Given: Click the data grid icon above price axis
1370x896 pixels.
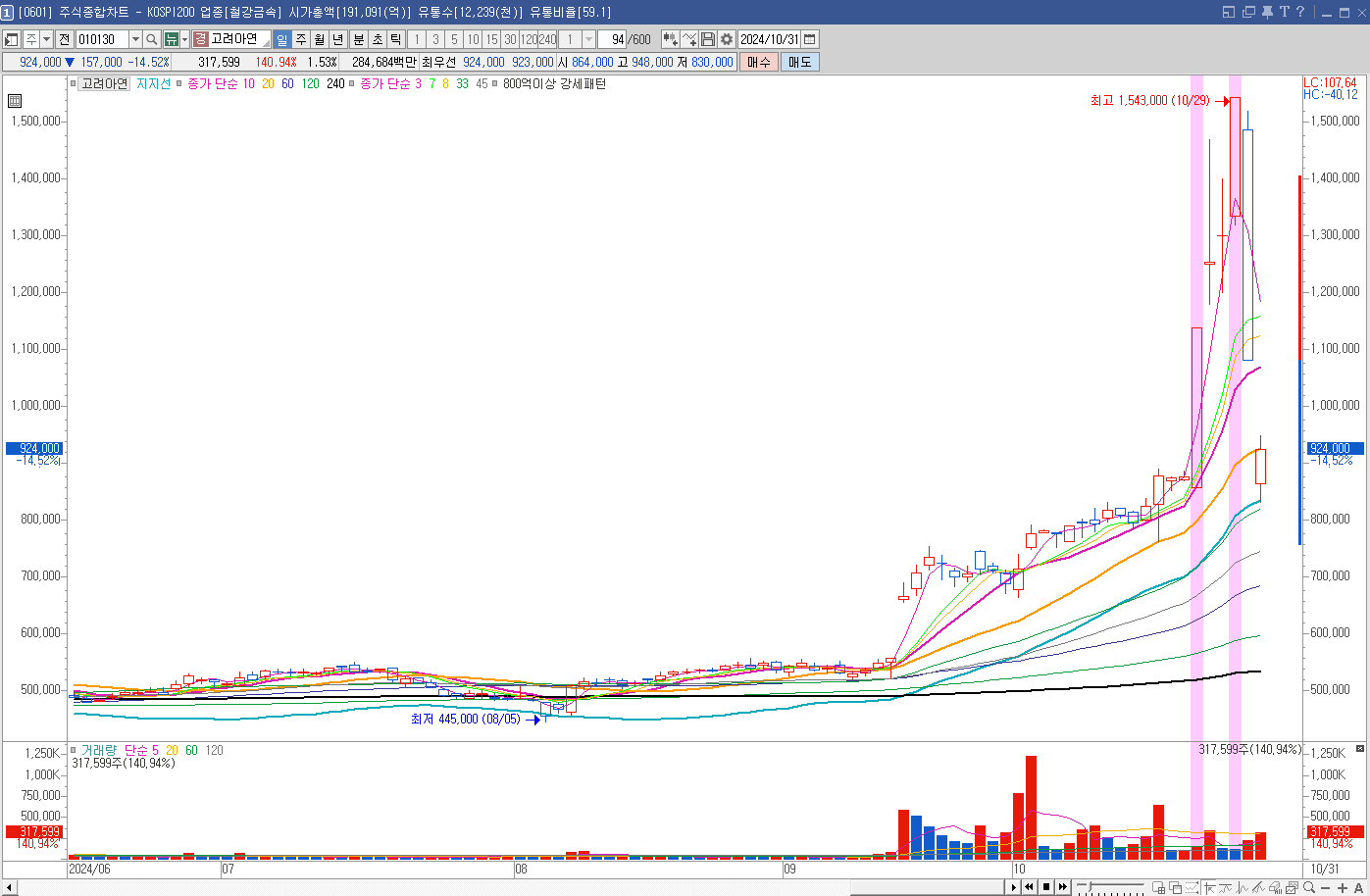Looking at the screenshot, I should tap(15, 100).
